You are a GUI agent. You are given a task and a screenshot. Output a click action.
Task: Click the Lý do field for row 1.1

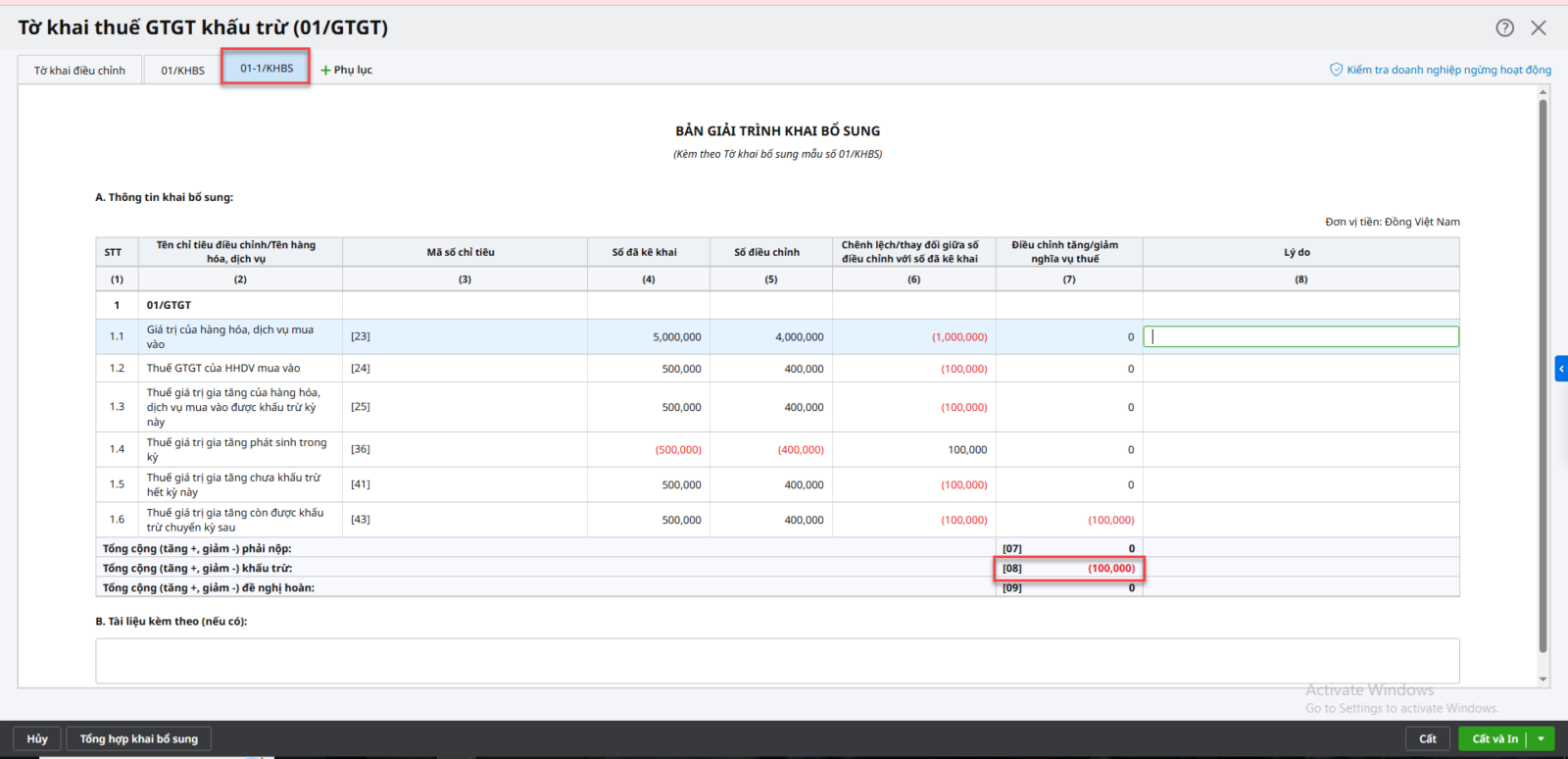tap(1300, 336)
